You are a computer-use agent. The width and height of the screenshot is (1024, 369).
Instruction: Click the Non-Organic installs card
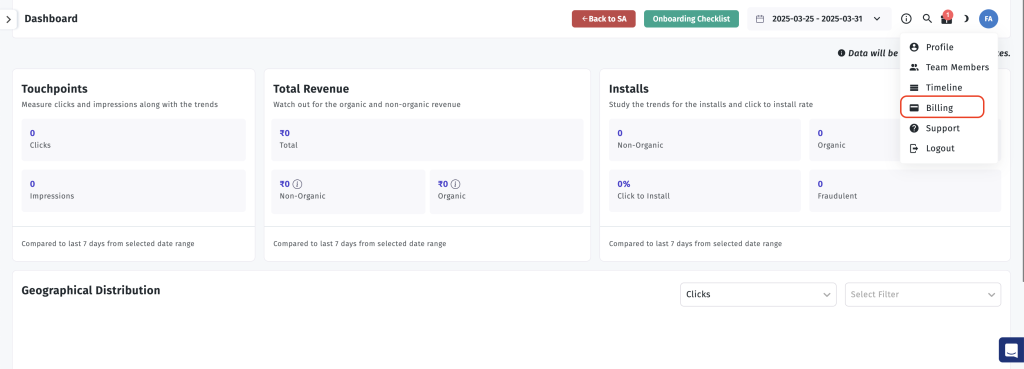[705, 140]
